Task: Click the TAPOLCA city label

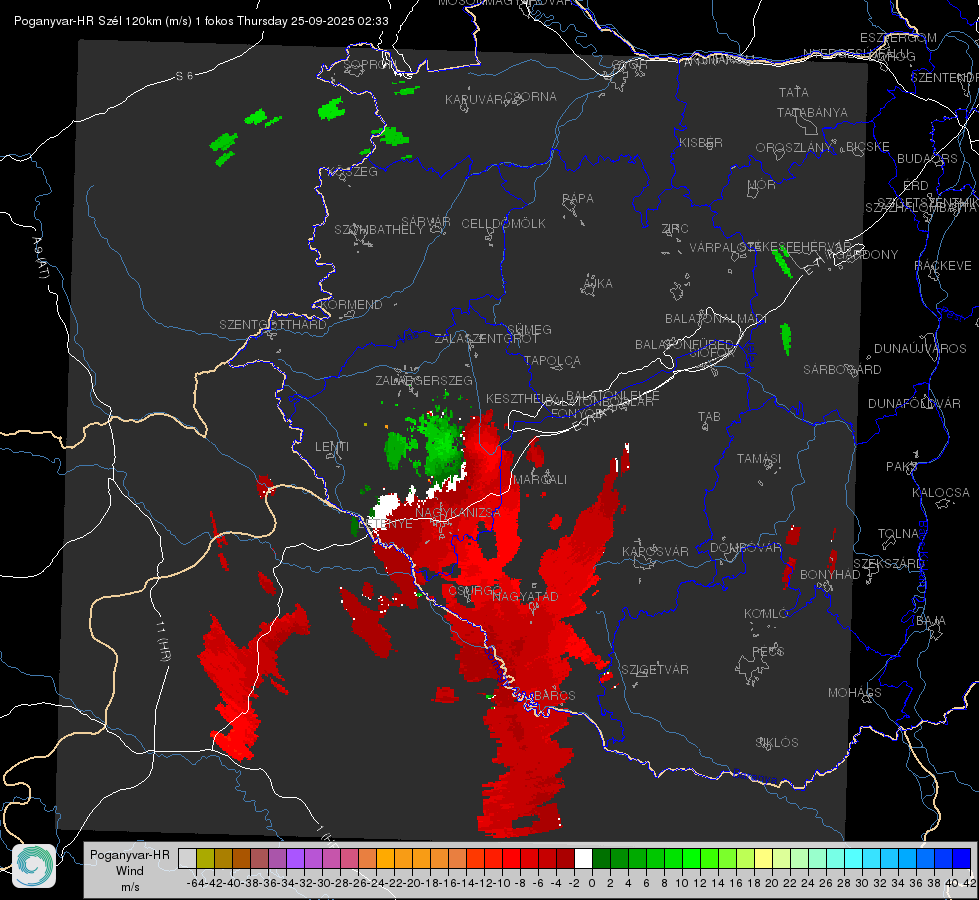Action: tap(552, 360)
